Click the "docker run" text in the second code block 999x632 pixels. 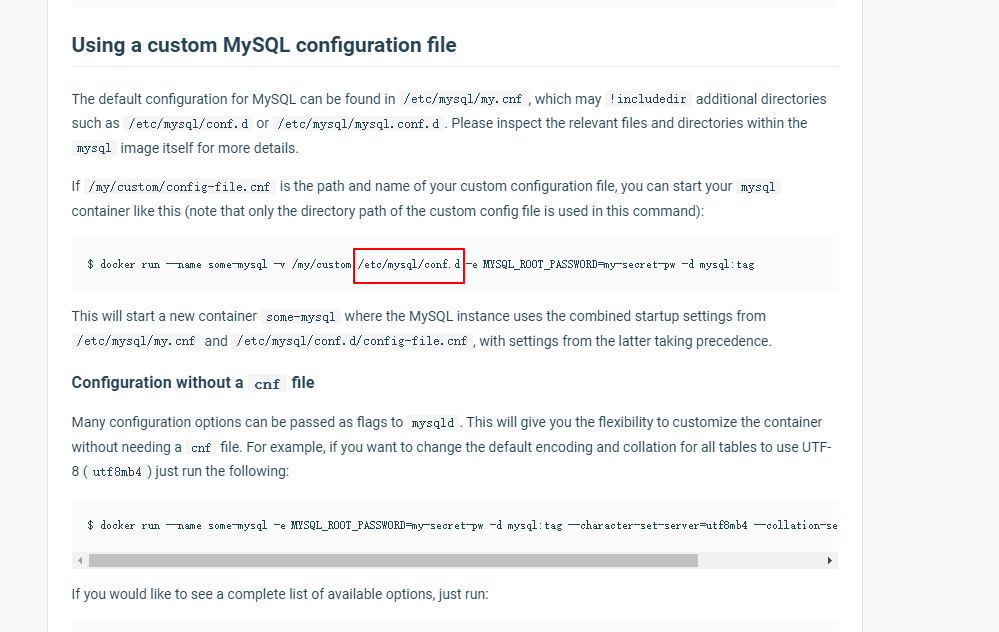click(x=130, y=525)
